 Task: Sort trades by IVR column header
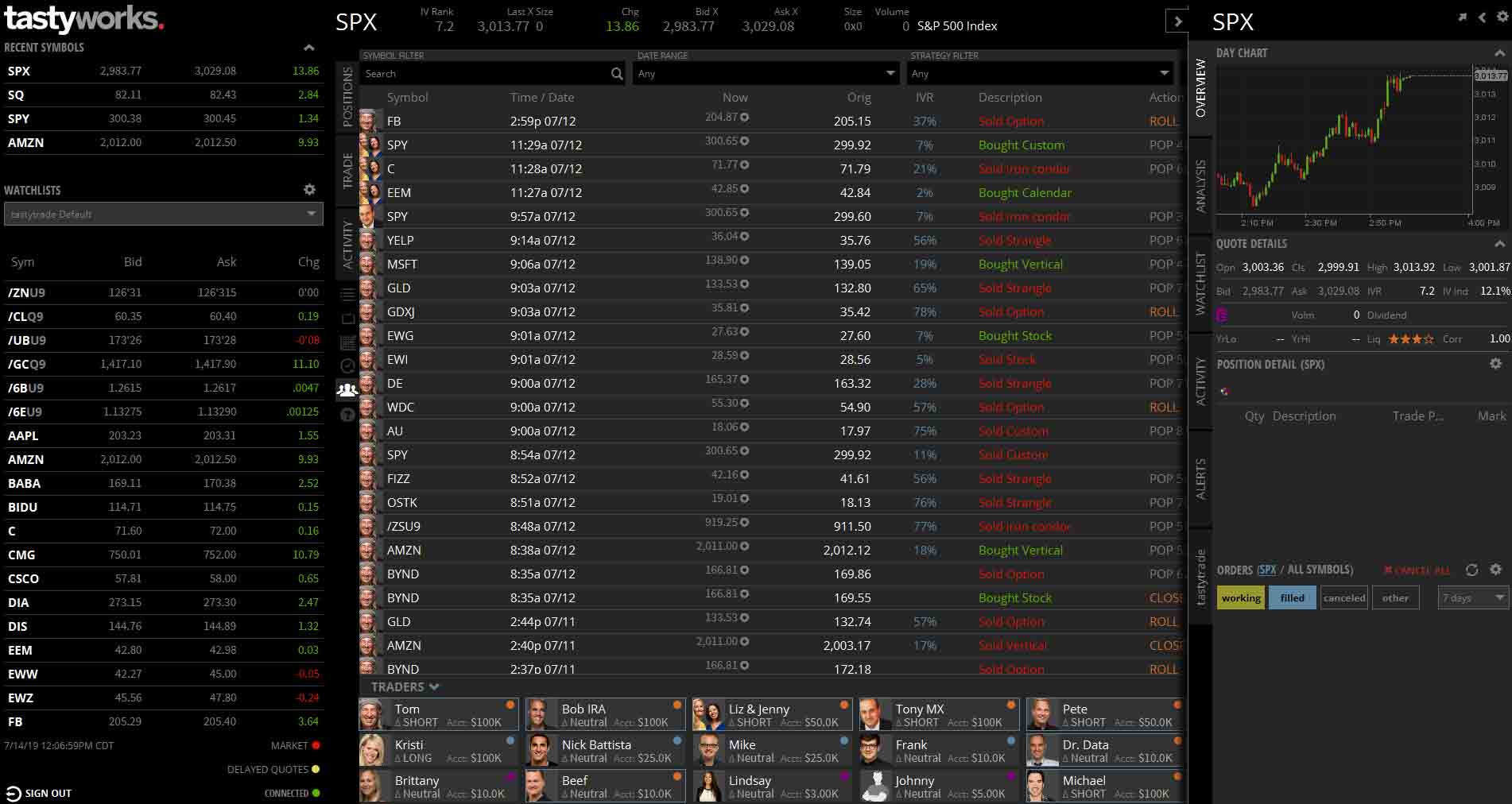(924, 97)
